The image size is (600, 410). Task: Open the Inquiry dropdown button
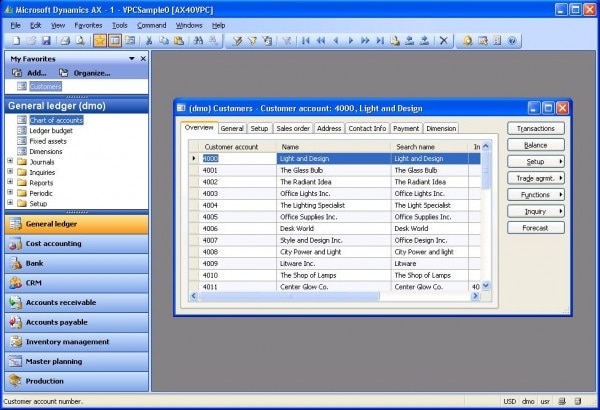[536, 211]
